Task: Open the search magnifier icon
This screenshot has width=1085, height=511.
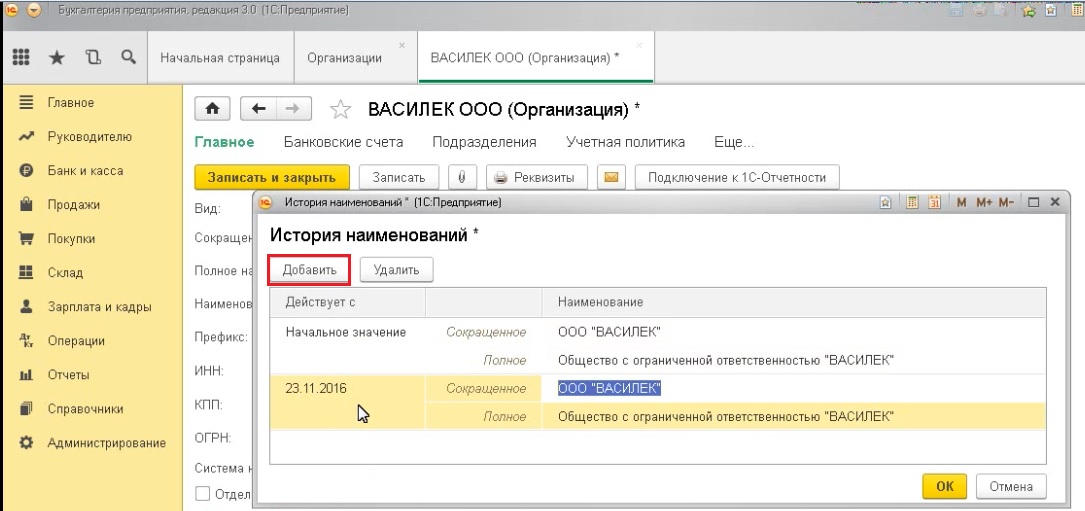Action: [128, 57]
